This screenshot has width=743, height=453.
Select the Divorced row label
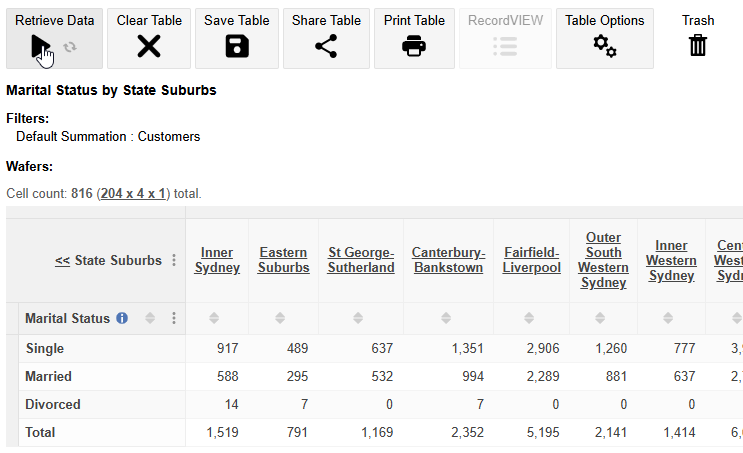[x=53, y=405]
